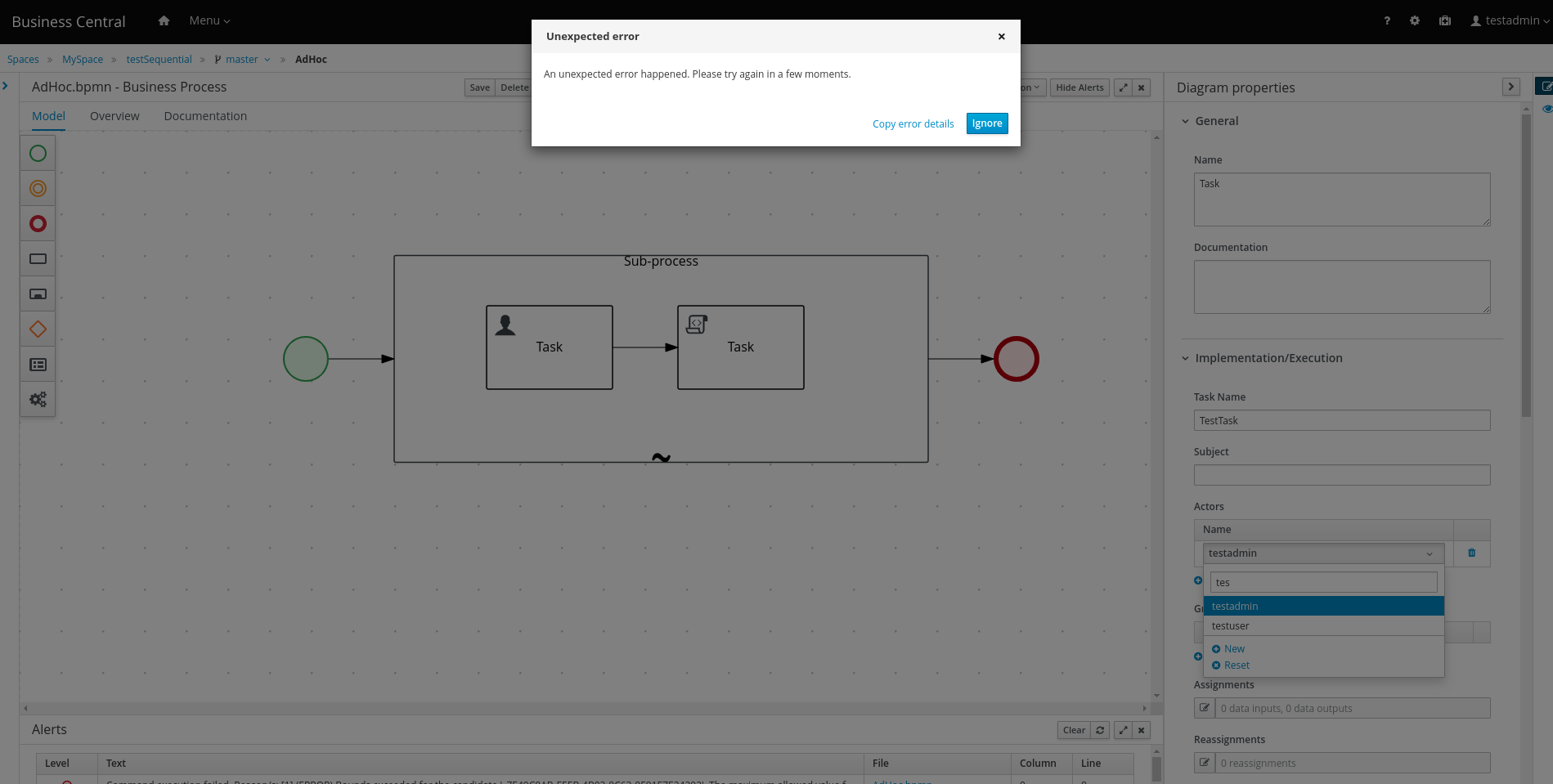Viewport: 1553px width, 784px height.
Task: Click the Save button
Action: (x=480, y=87)
